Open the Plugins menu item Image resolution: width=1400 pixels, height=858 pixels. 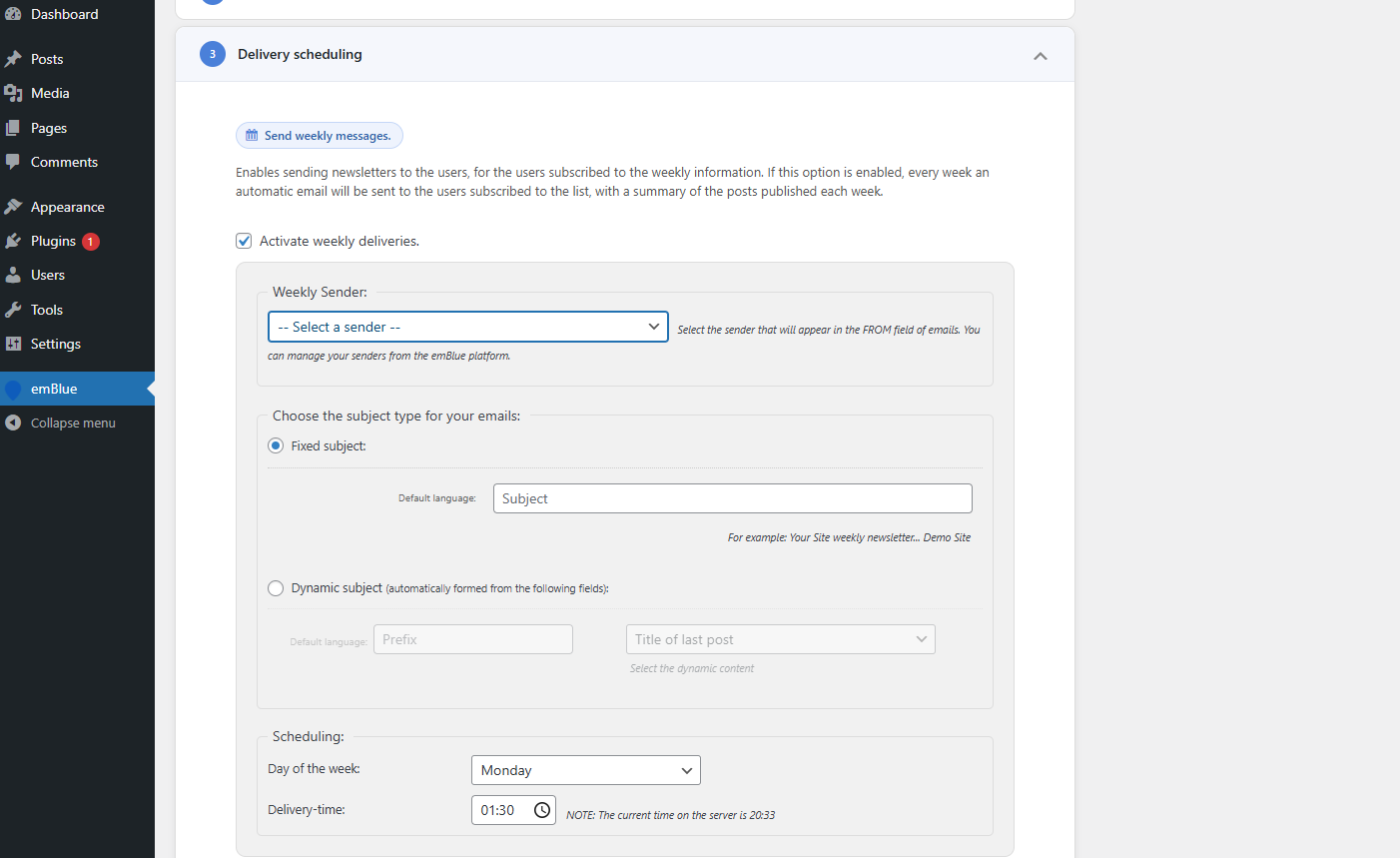[77, 241]
